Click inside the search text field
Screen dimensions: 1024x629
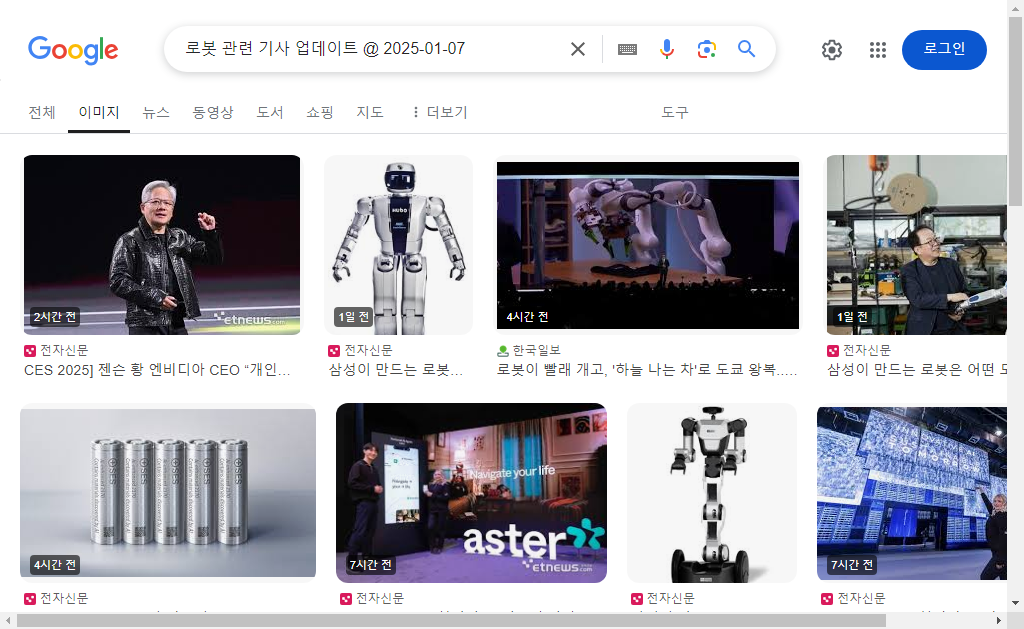[x=369, y=49]
